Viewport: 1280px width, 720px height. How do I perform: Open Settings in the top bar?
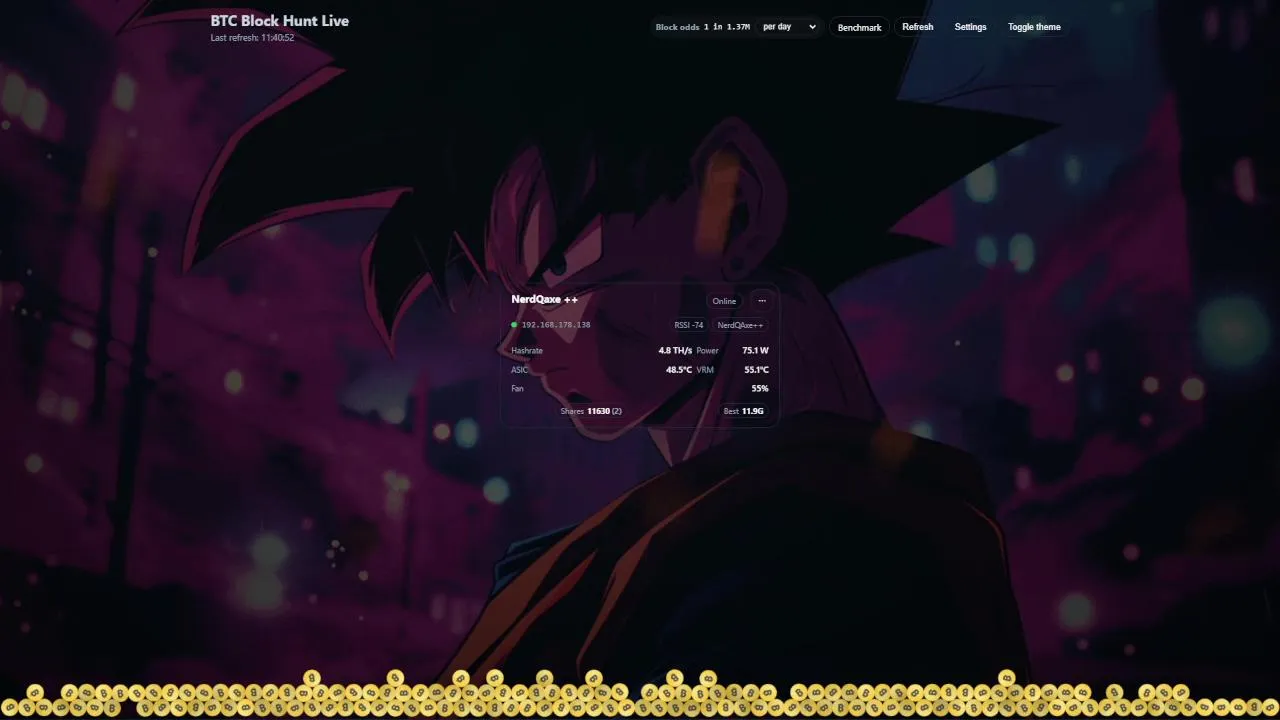pyautogui.click(x=970, y=27)
